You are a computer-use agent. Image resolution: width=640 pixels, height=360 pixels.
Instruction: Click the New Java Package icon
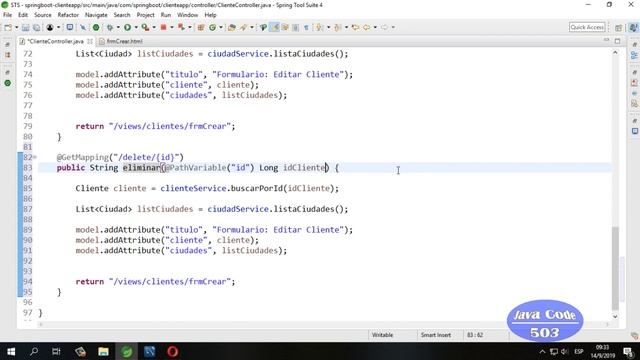(201, 27)
